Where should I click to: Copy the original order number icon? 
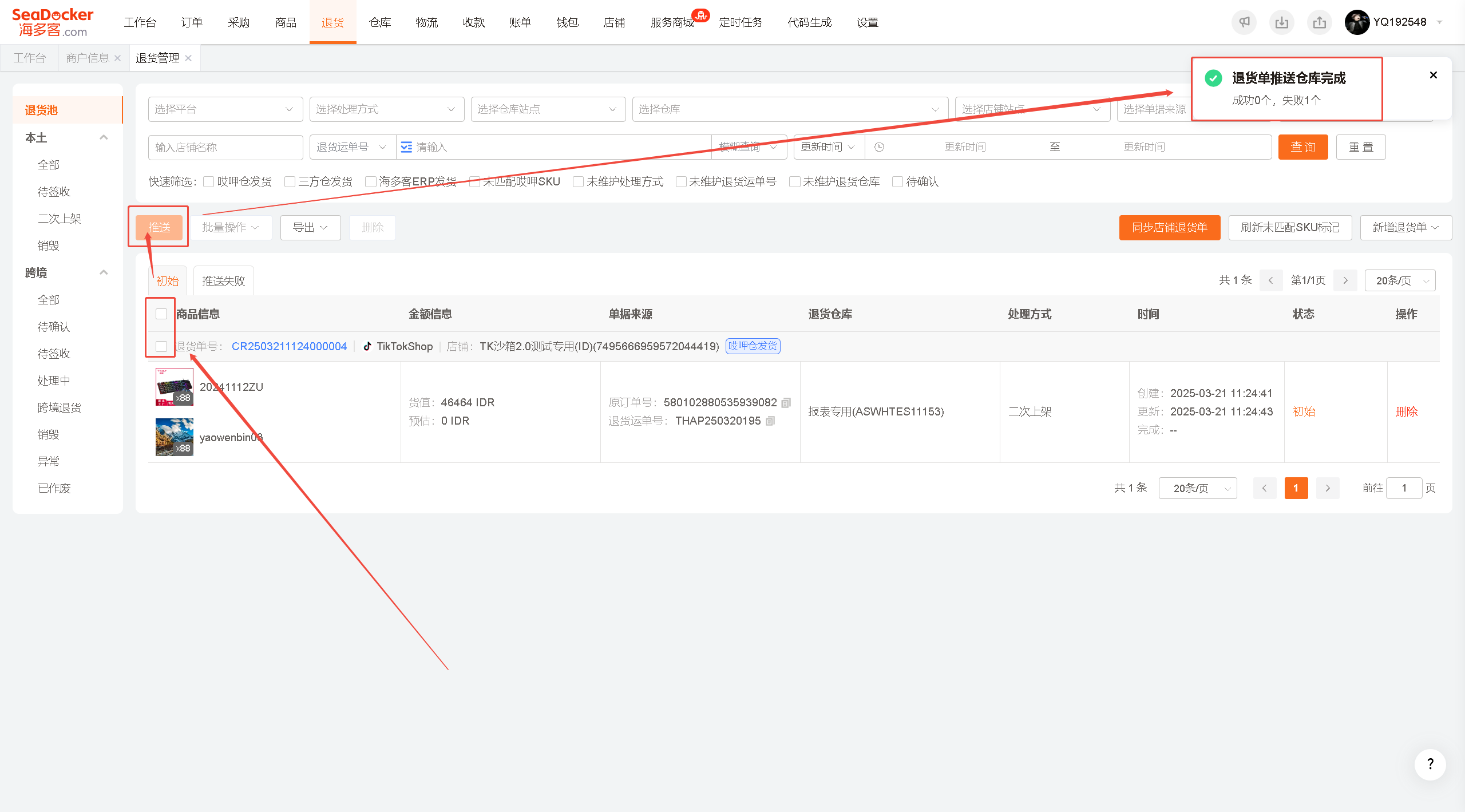pyautogui.click(x=786, y=403)
